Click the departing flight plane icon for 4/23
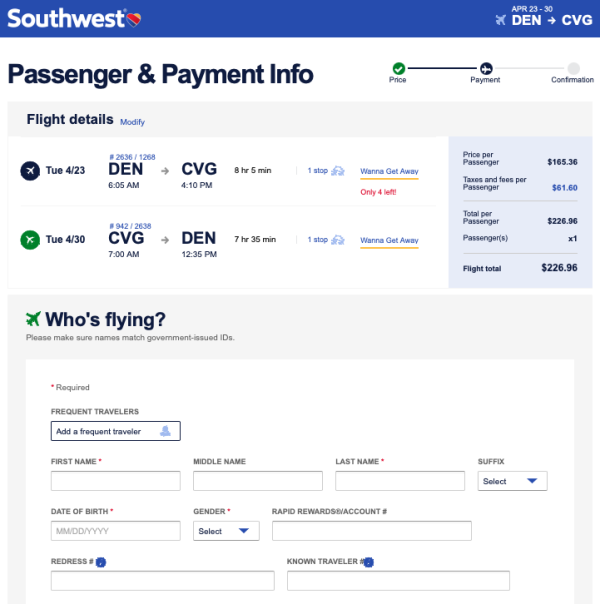The width and height of the screenshot is (600, 604). point(30,171)
